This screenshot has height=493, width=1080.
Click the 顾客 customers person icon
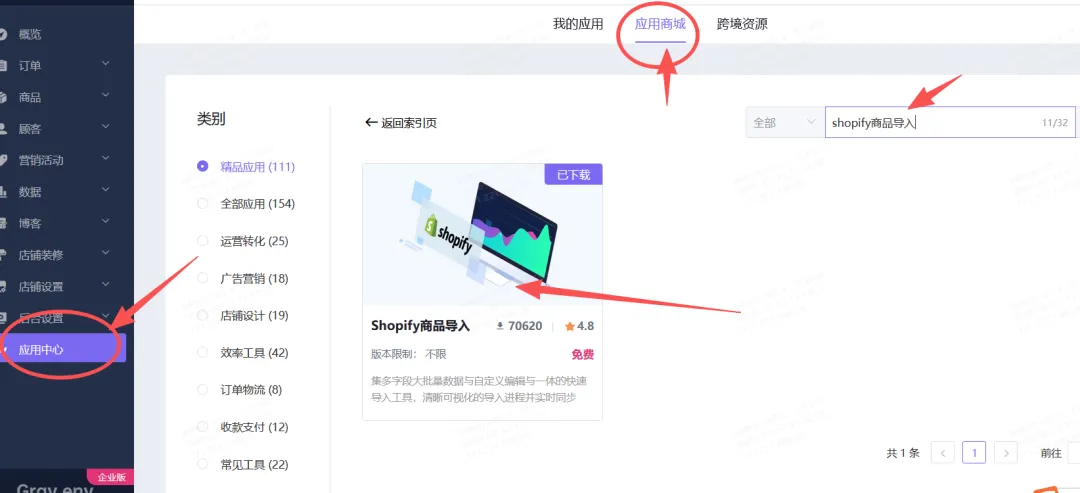coord(3,129)
